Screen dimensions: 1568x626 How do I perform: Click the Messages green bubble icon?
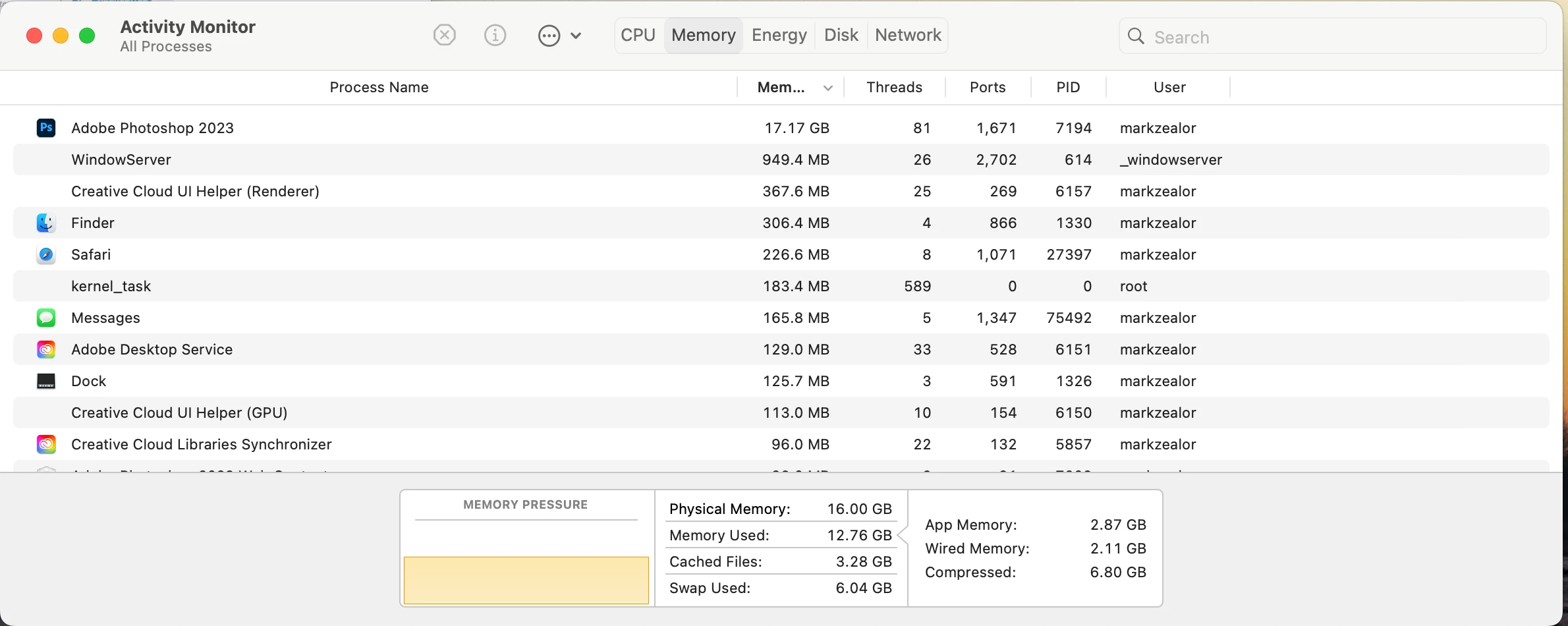click(46, 318)
